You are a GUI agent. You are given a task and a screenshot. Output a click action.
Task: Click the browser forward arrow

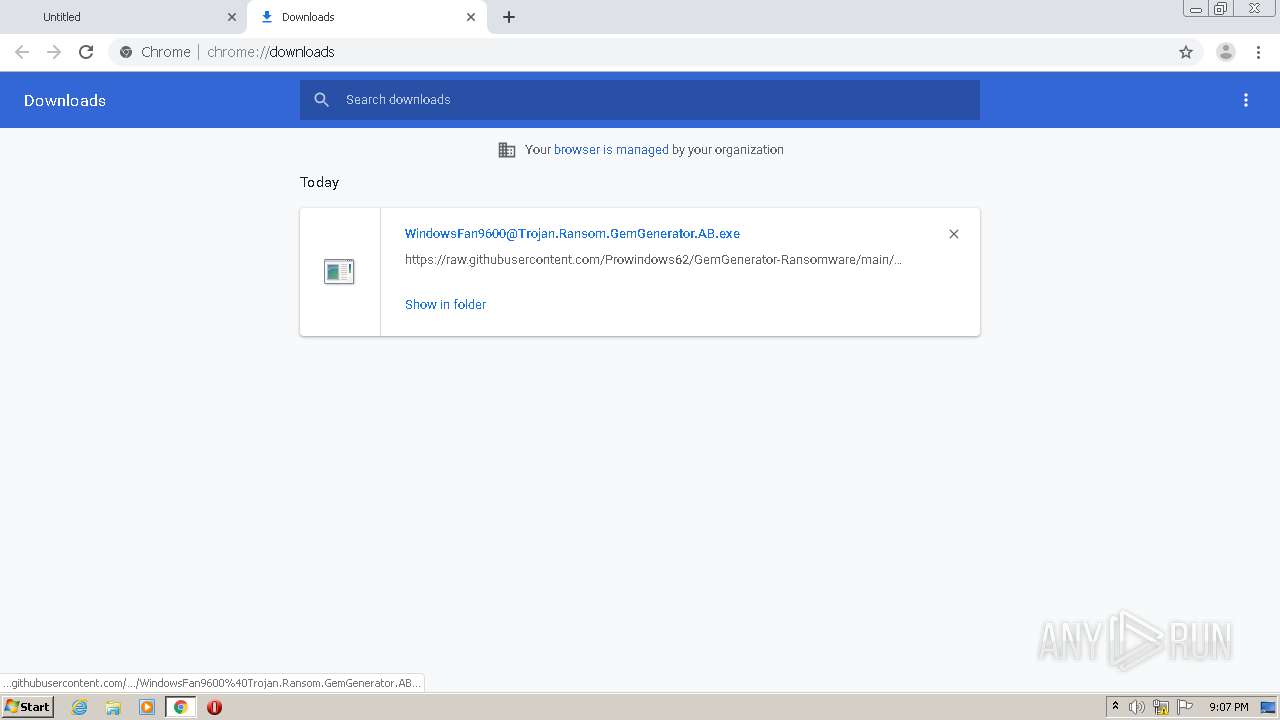click(x=54, y=52)
